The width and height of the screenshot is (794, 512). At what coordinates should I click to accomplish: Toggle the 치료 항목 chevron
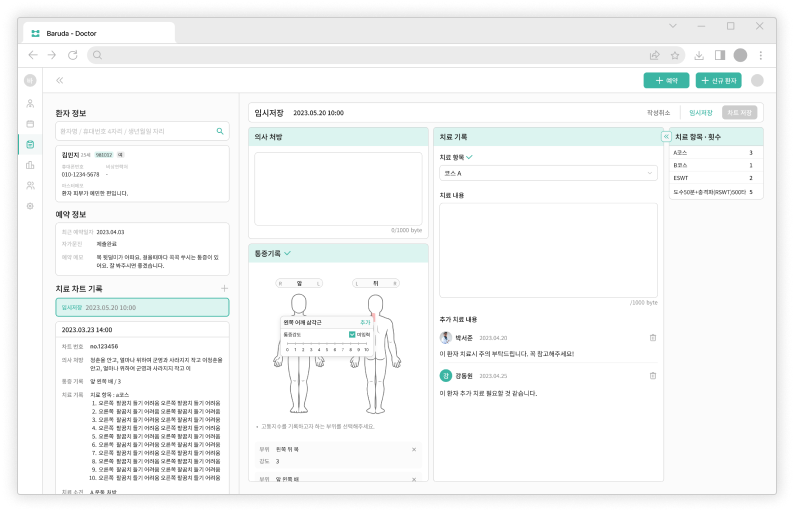click(x=469, y=157)
